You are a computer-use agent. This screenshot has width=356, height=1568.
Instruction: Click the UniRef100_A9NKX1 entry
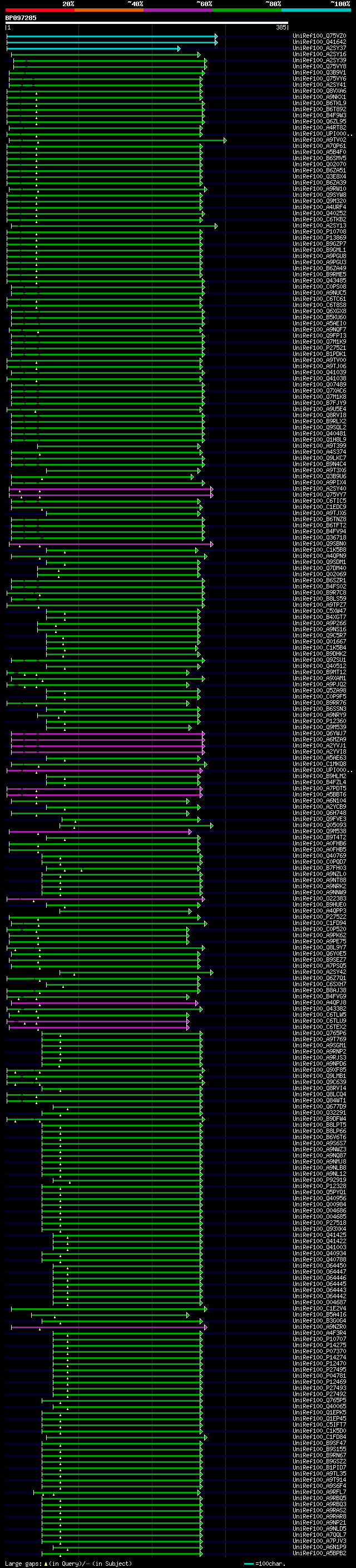point(319,97)
